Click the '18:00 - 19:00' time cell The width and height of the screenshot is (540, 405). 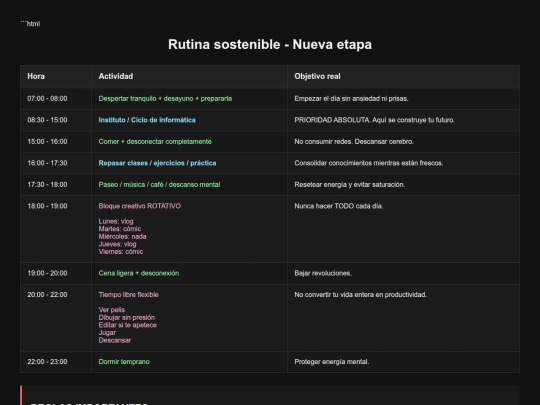coord(47,206)
